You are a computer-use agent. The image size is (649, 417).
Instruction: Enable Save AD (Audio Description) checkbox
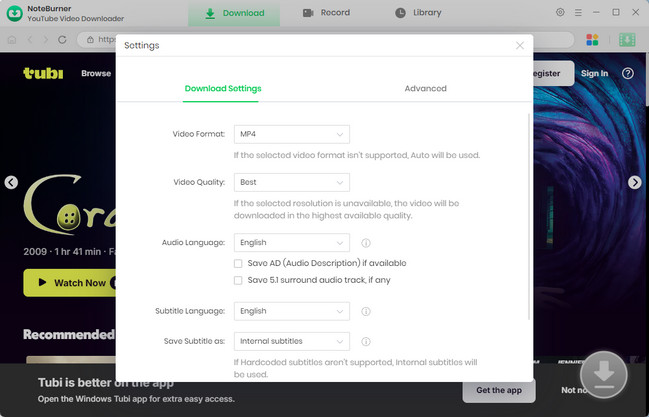(x=238, y=263)
